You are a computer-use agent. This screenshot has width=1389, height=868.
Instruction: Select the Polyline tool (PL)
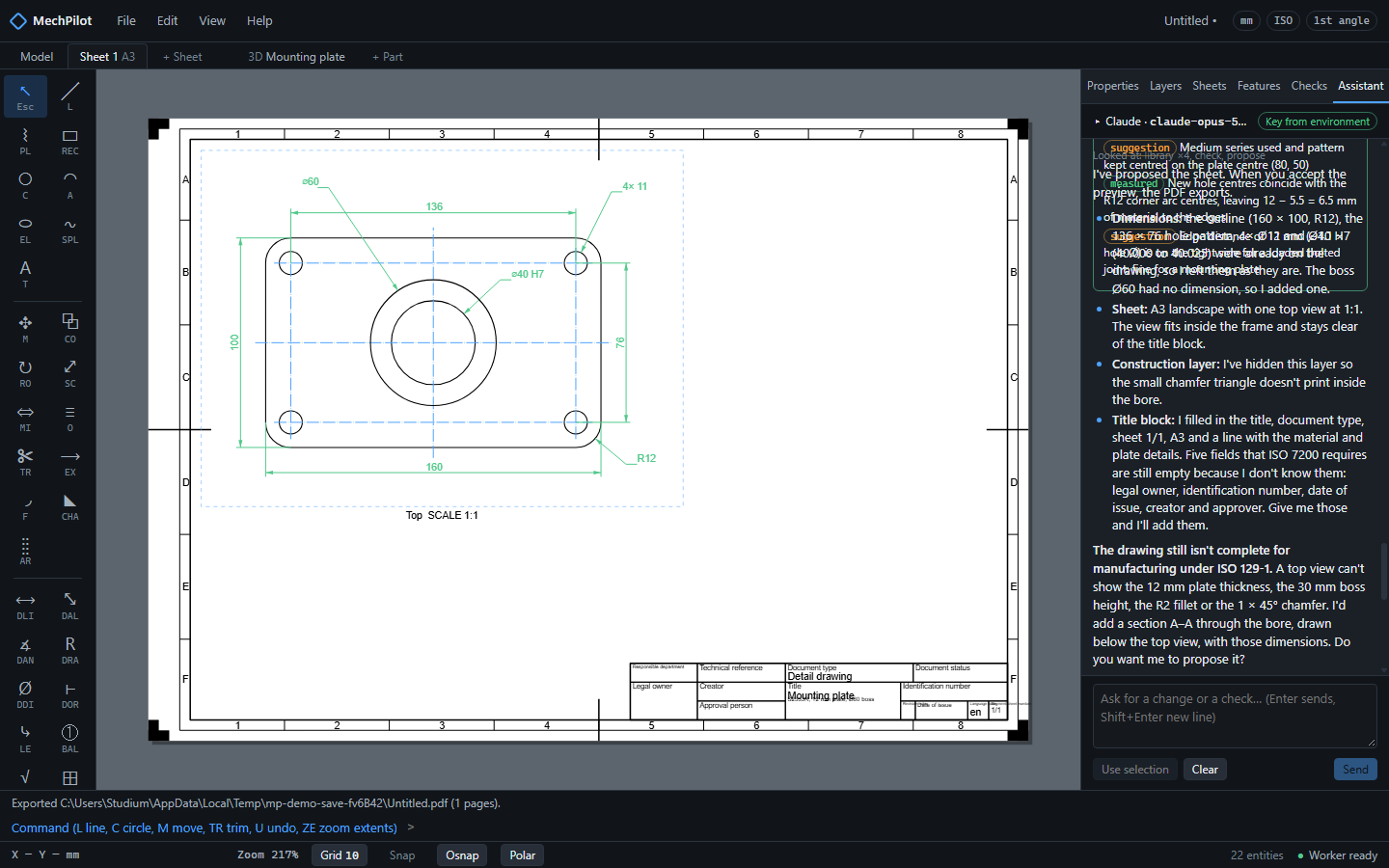coord(25,141)
